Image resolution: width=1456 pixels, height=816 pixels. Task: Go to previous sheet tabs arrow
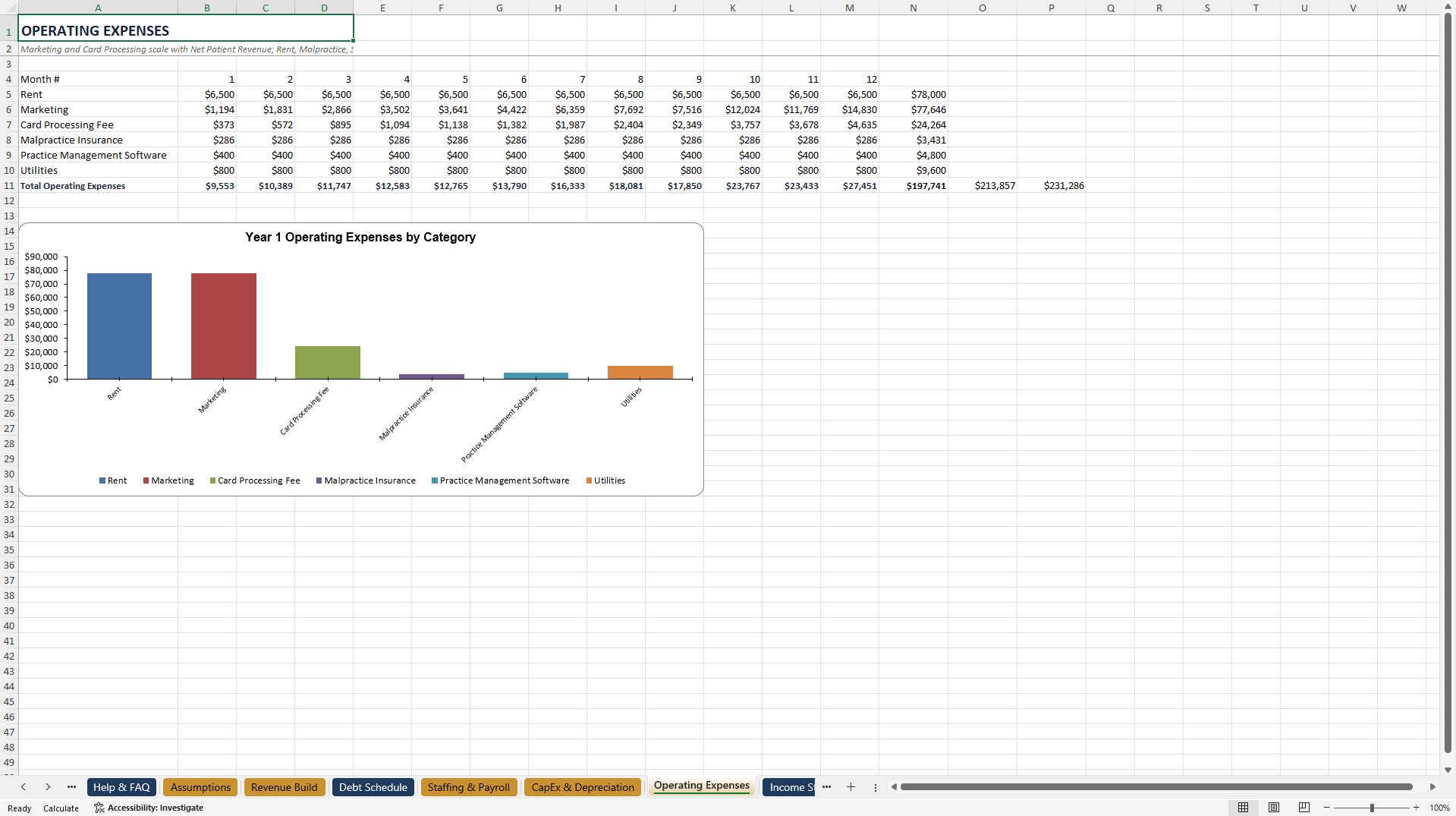point(24,787)
